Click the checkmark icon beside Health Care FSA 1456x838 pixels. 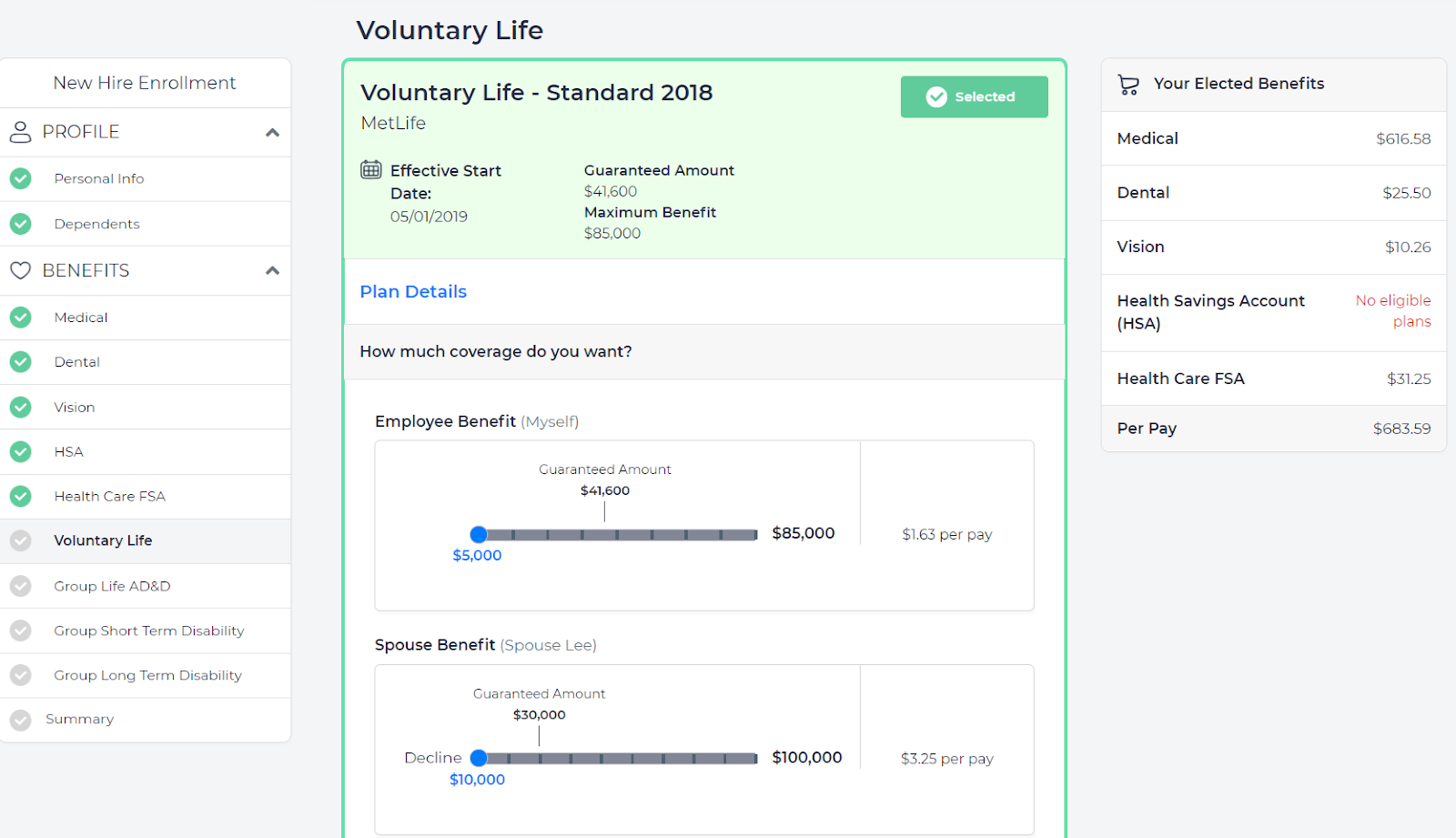click(x=20, y=496)
